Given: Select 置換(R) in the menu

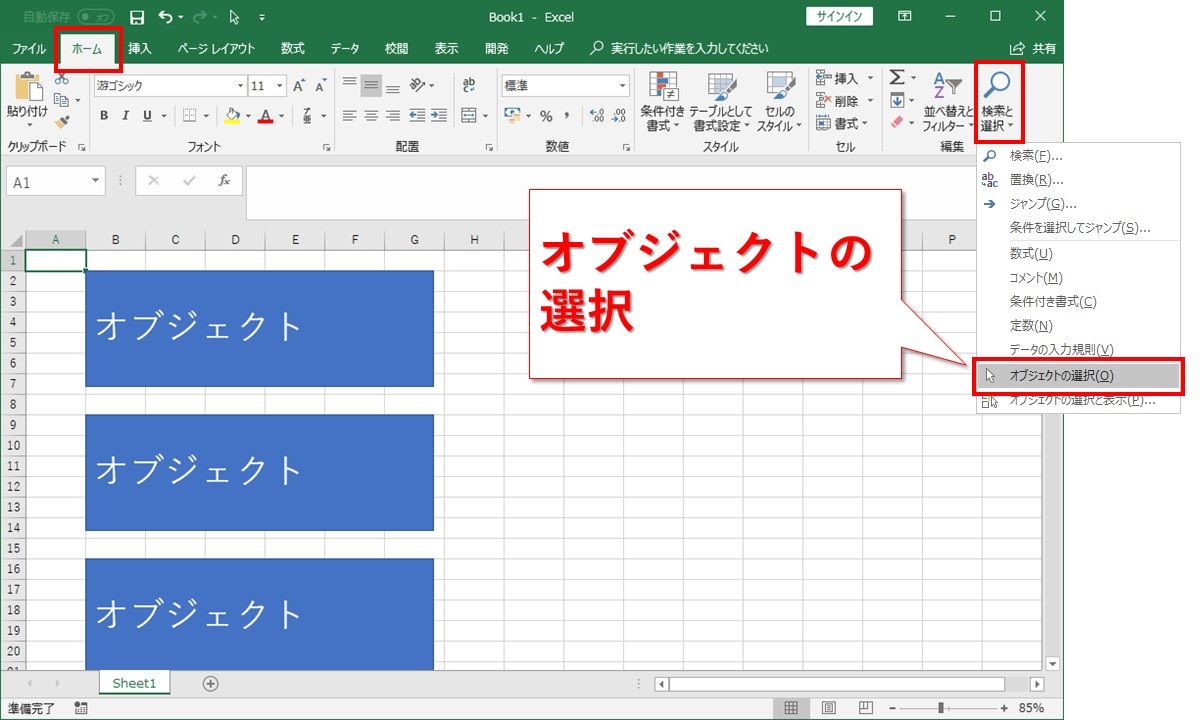Looking at the screenshot, I should point(1079,180).
